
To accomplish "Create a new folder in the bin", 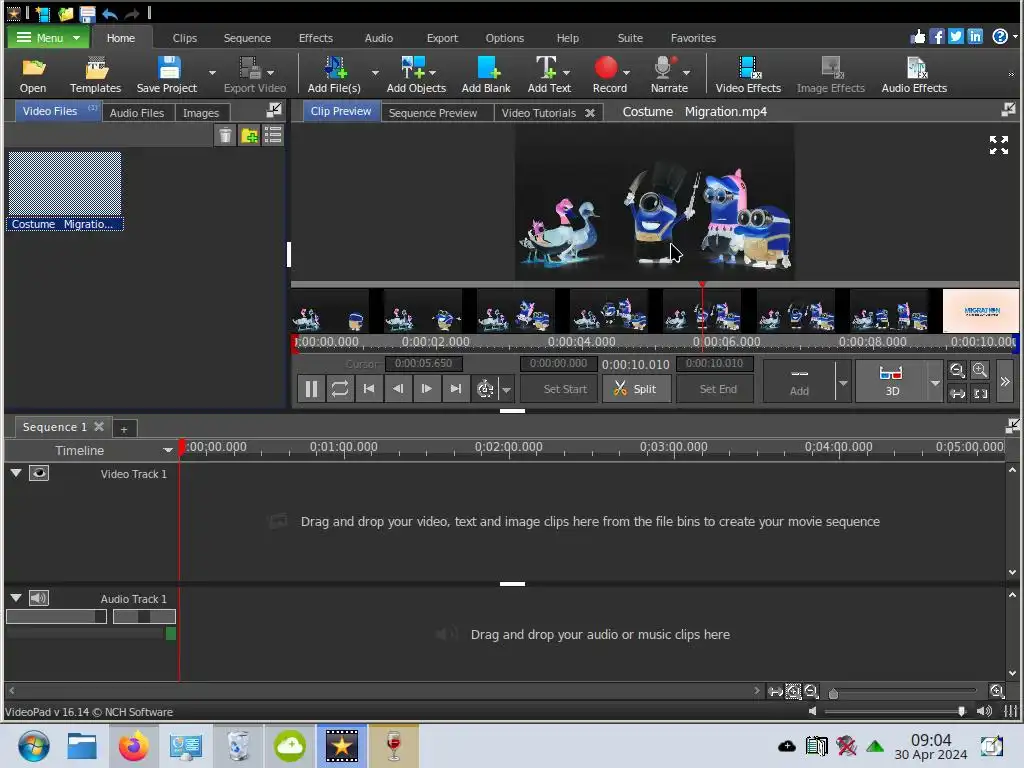I will [249, 136].
